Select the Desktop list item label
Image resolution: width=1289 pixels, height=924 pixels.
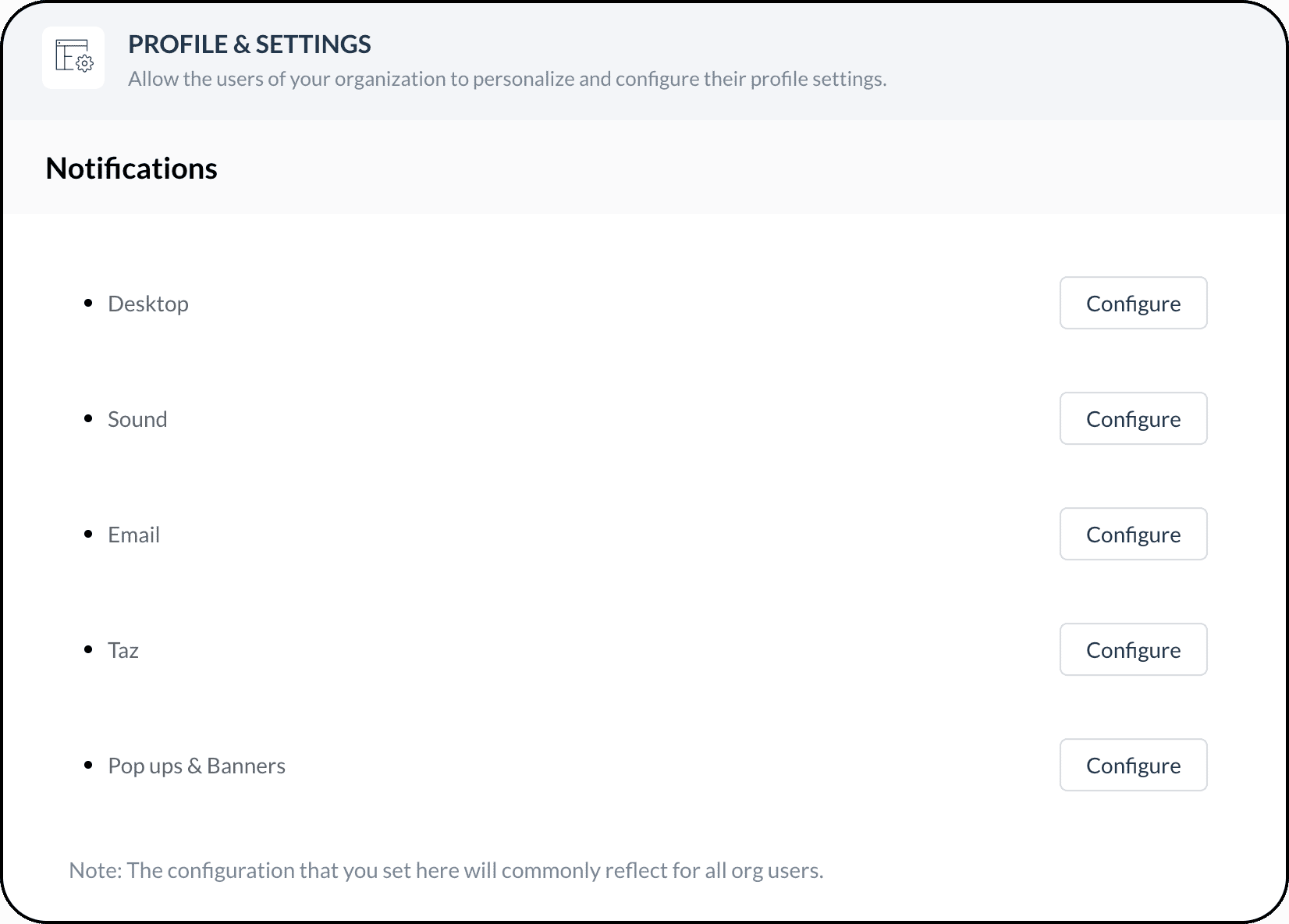point(148,304)
